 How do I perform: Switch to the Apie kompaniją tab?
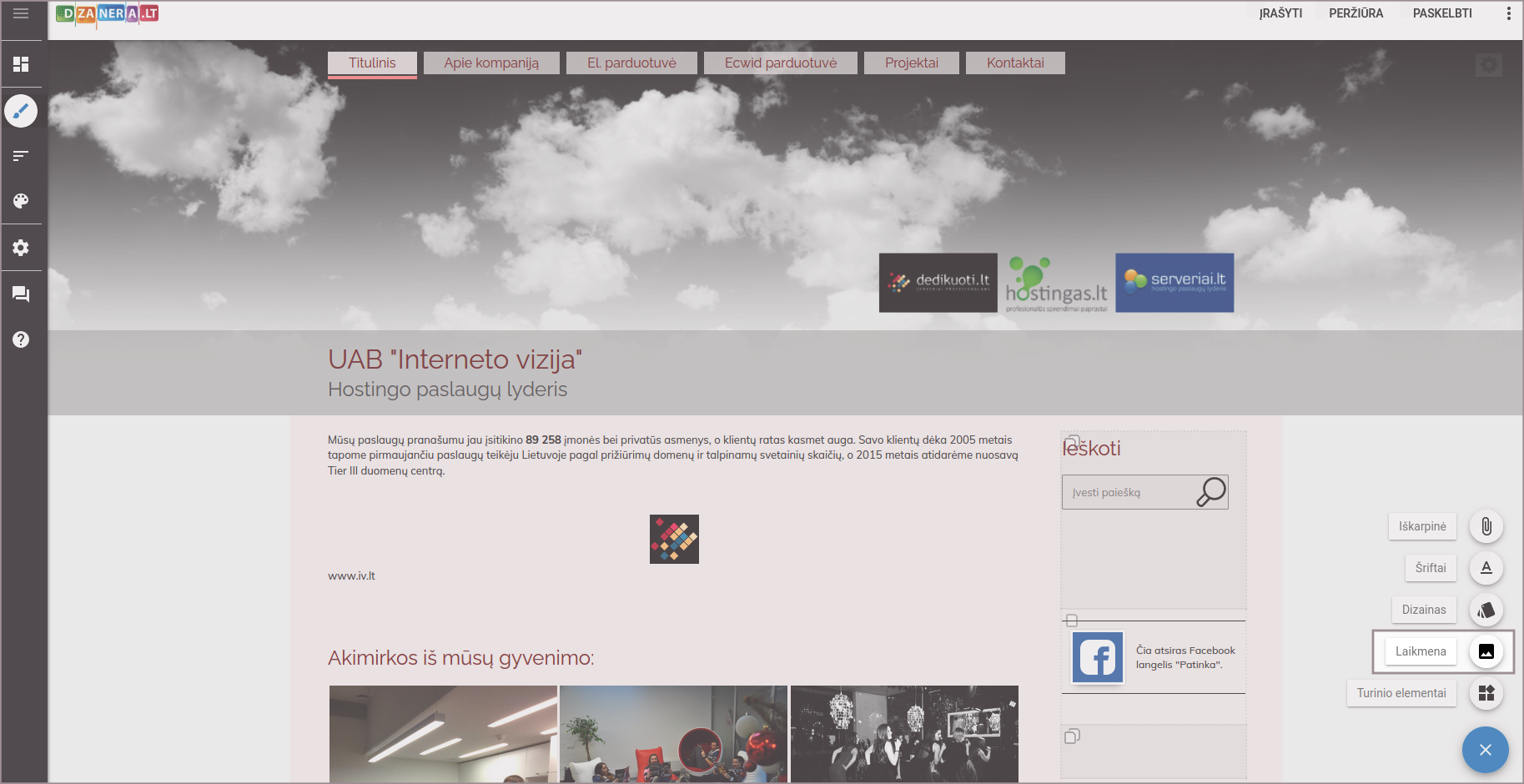491,63
